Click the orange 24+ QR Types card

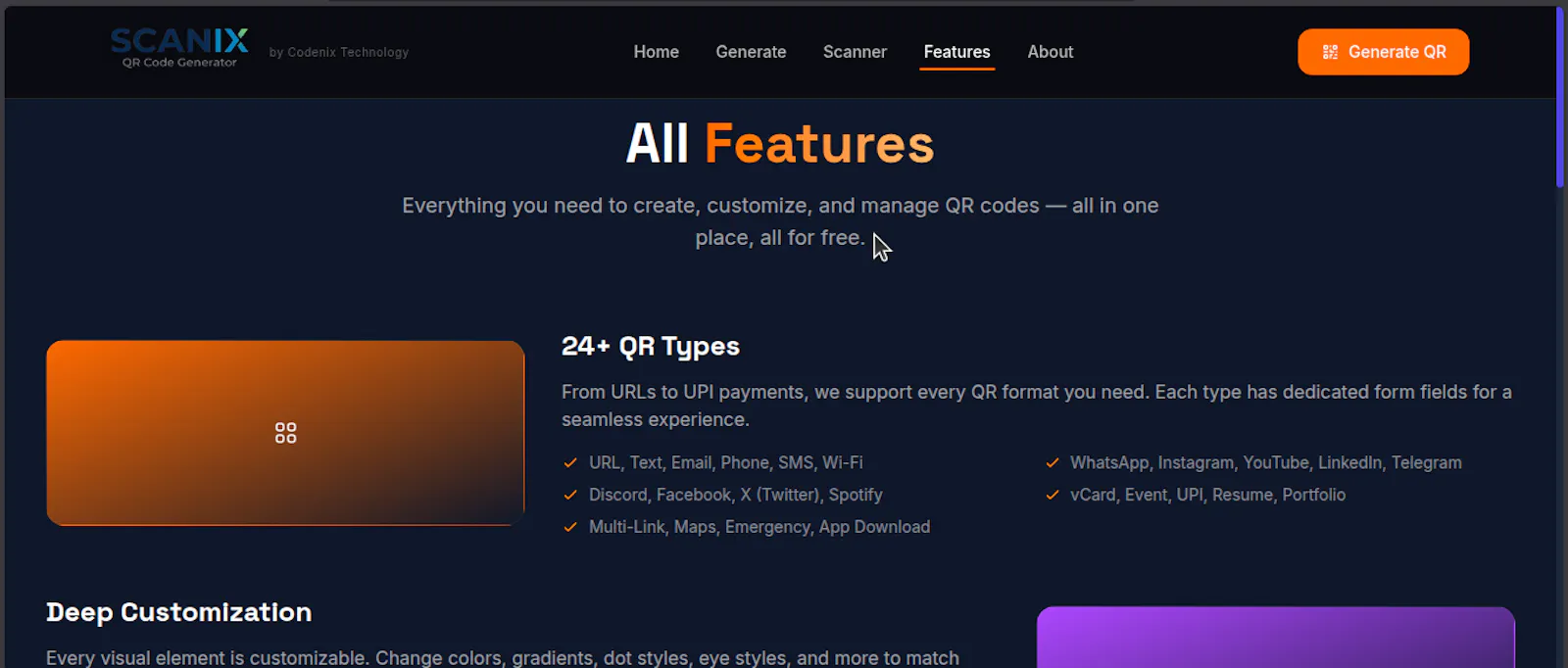(x=285, y=433)
